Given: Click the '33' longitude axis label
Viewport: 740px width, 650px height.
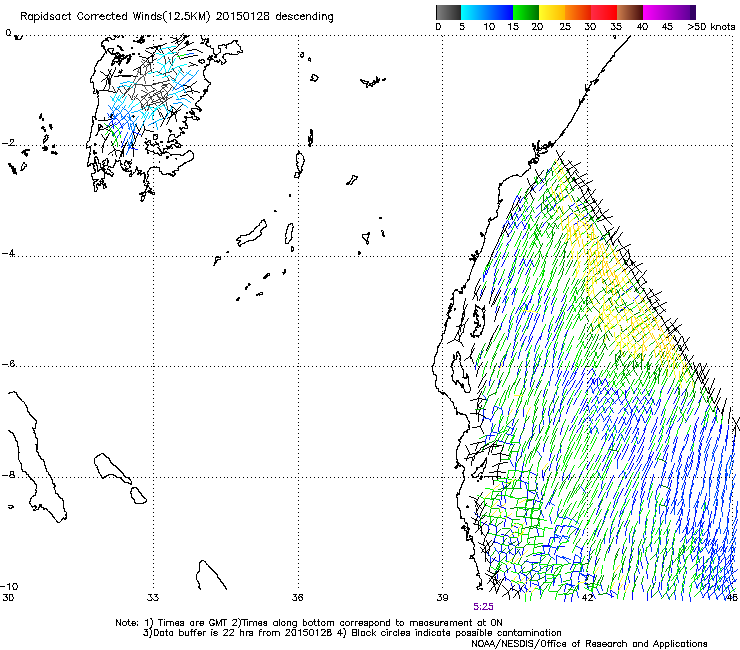Looking at the screenshot, I should point(153,598).
